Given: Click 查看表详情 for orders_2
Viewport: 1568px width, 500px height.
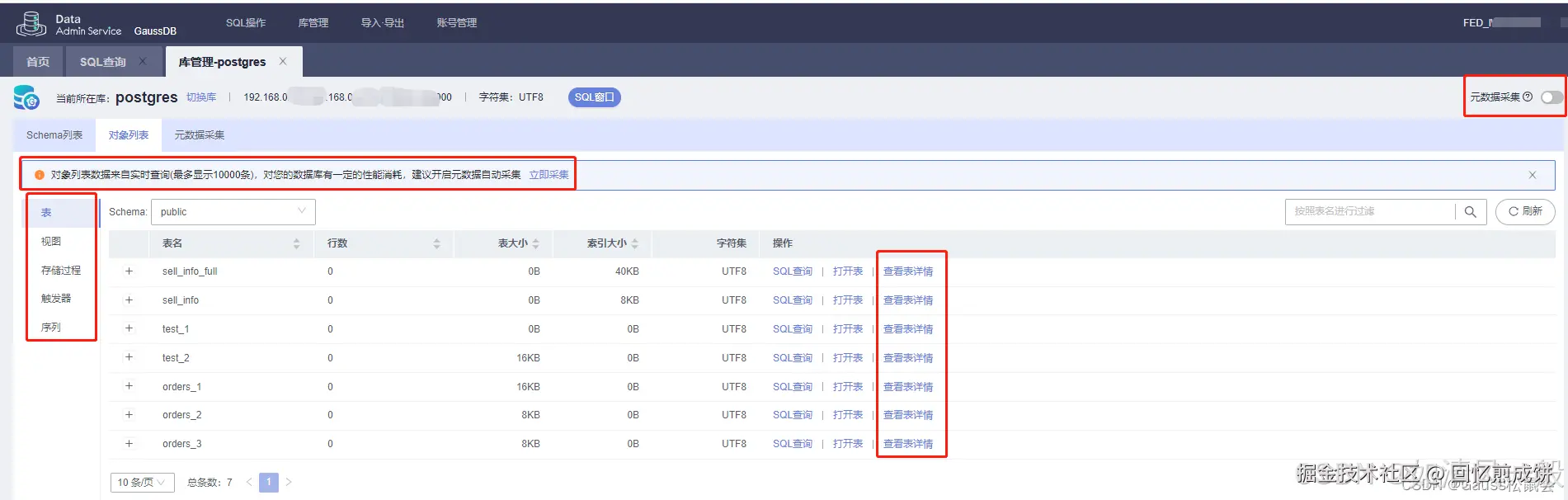Looking at the screenshot, I should (908, 415).
